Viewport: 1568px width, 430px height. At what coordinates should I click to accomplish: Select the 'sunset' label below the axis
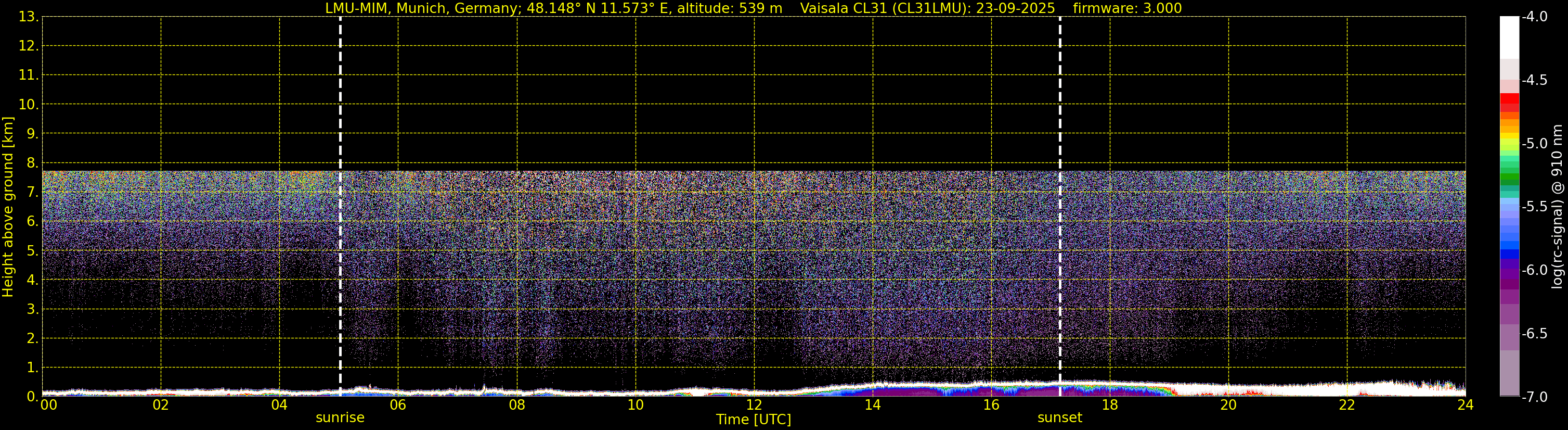tap(1059, 418)
